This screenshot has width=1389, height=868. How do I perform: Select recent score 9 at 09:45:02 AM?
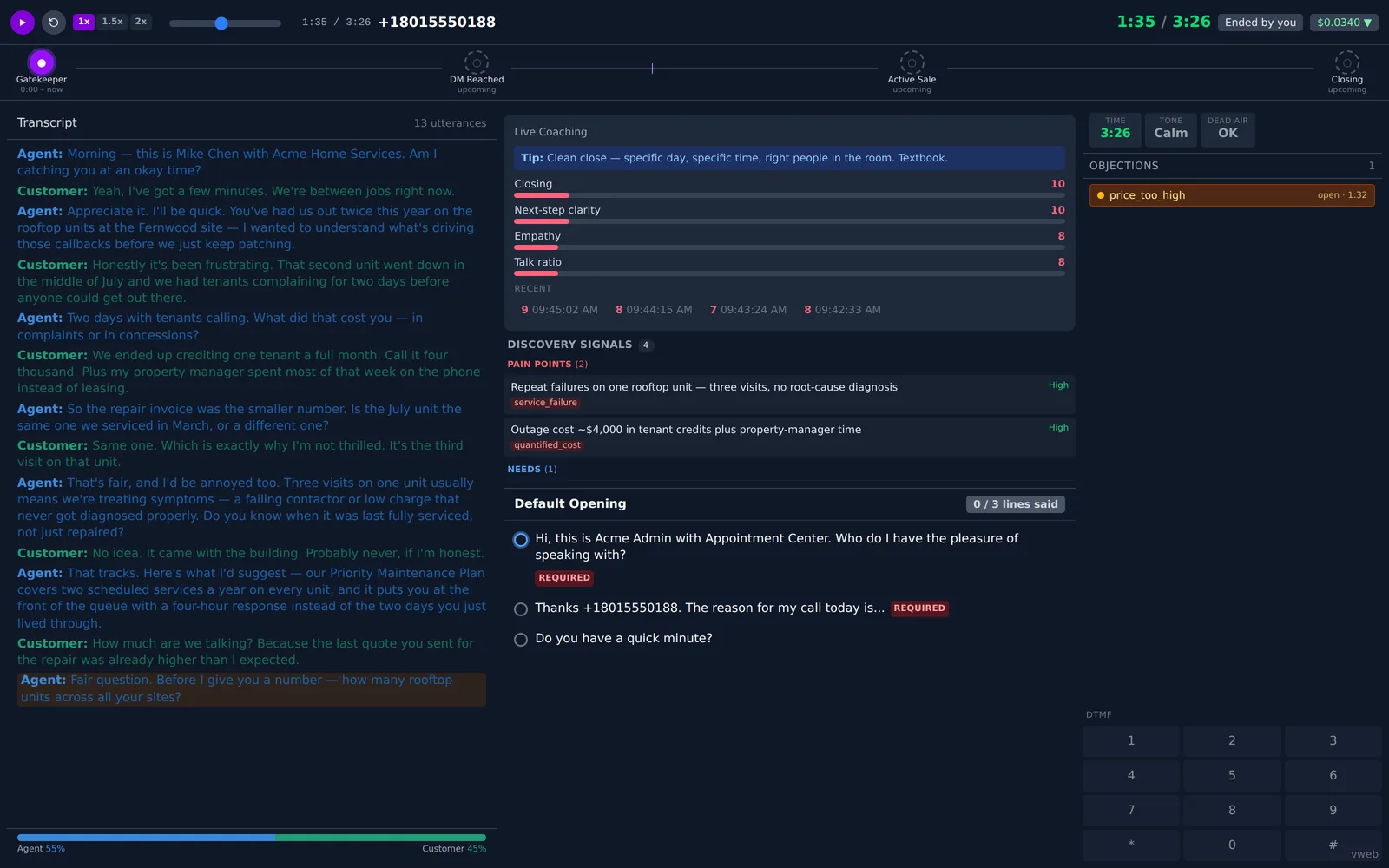point(559,310)
